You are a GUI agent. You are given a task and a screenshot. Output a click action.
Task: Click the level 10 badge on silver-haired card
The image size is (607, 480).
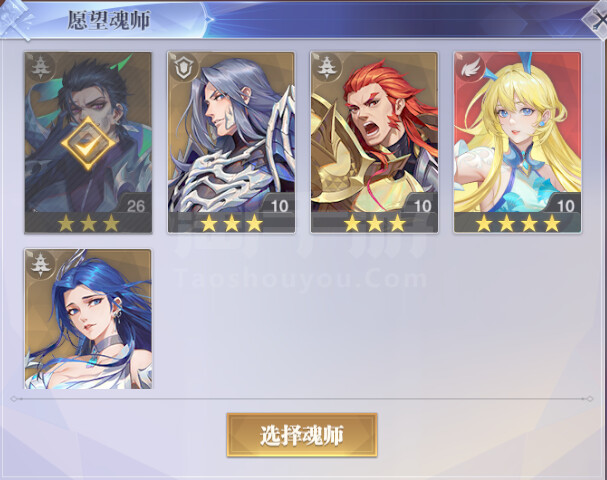click(279, 205)
